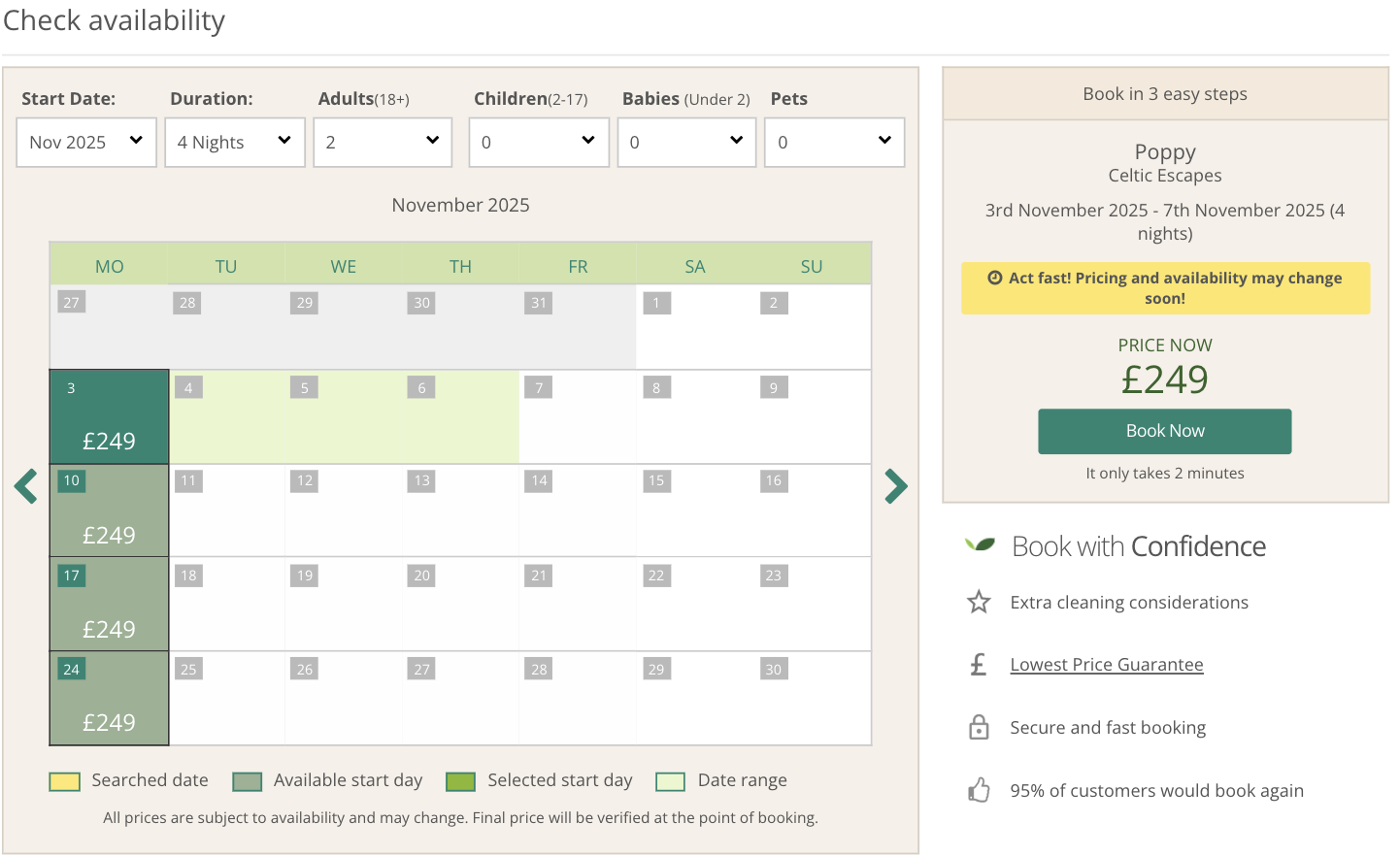The image size is (1400, 856).
Task: Click calendar day 18 November
Action: (x=227, y=604)
